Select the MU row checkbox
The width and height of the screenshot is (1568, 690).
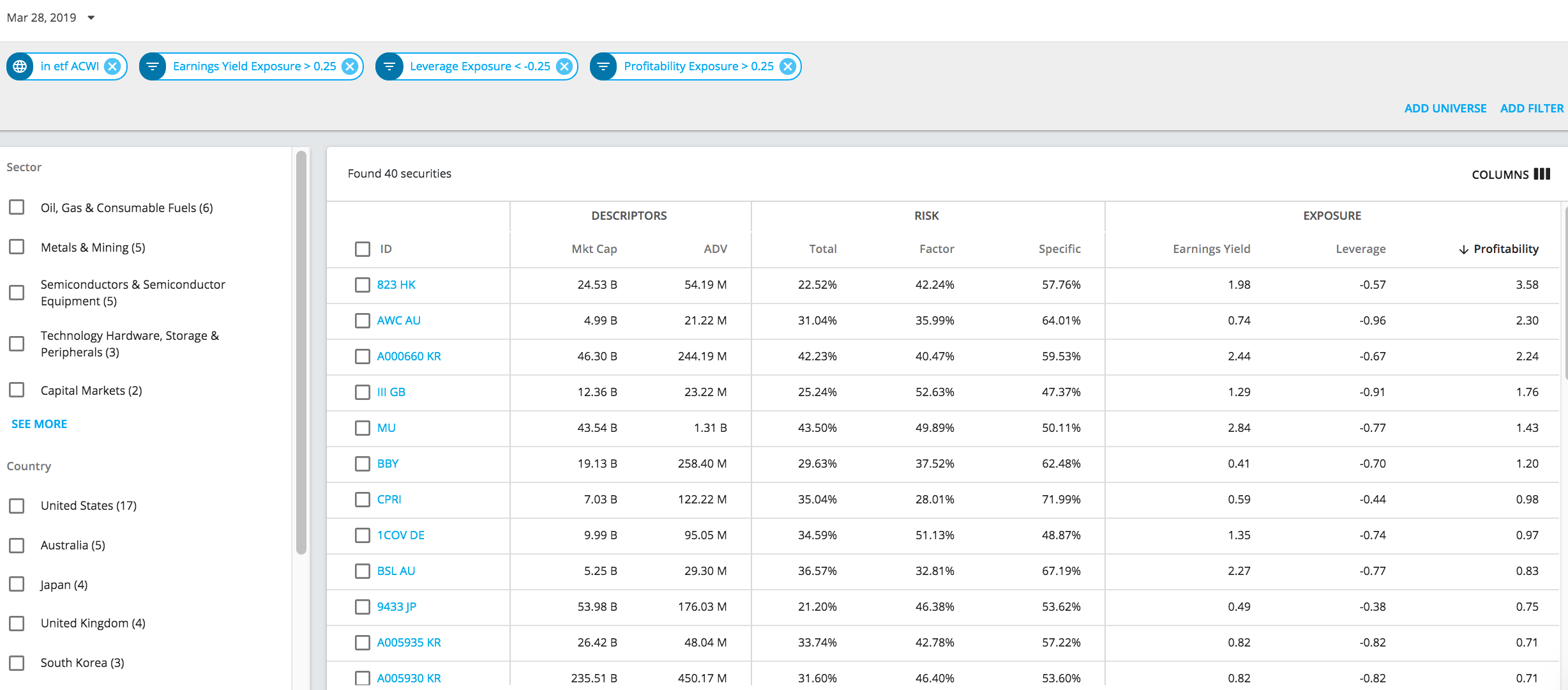click(363, 428)
